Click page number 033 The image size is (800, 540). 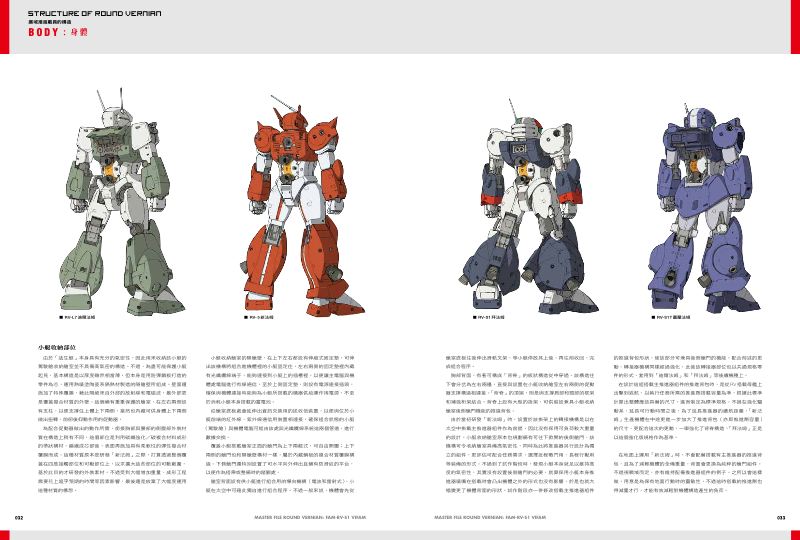[x=781, y=518]
